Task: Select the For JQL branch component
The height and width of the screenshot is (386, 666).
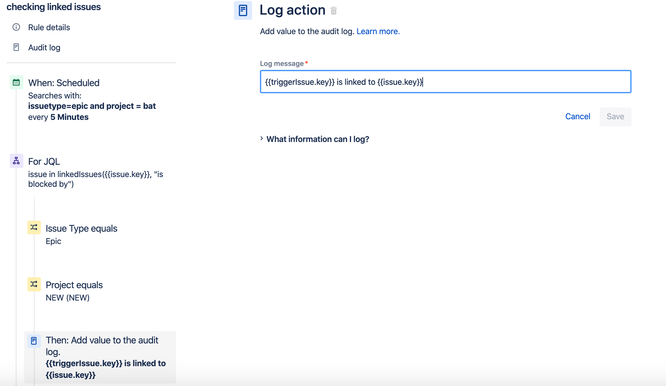Action: (x=93, y=172)
